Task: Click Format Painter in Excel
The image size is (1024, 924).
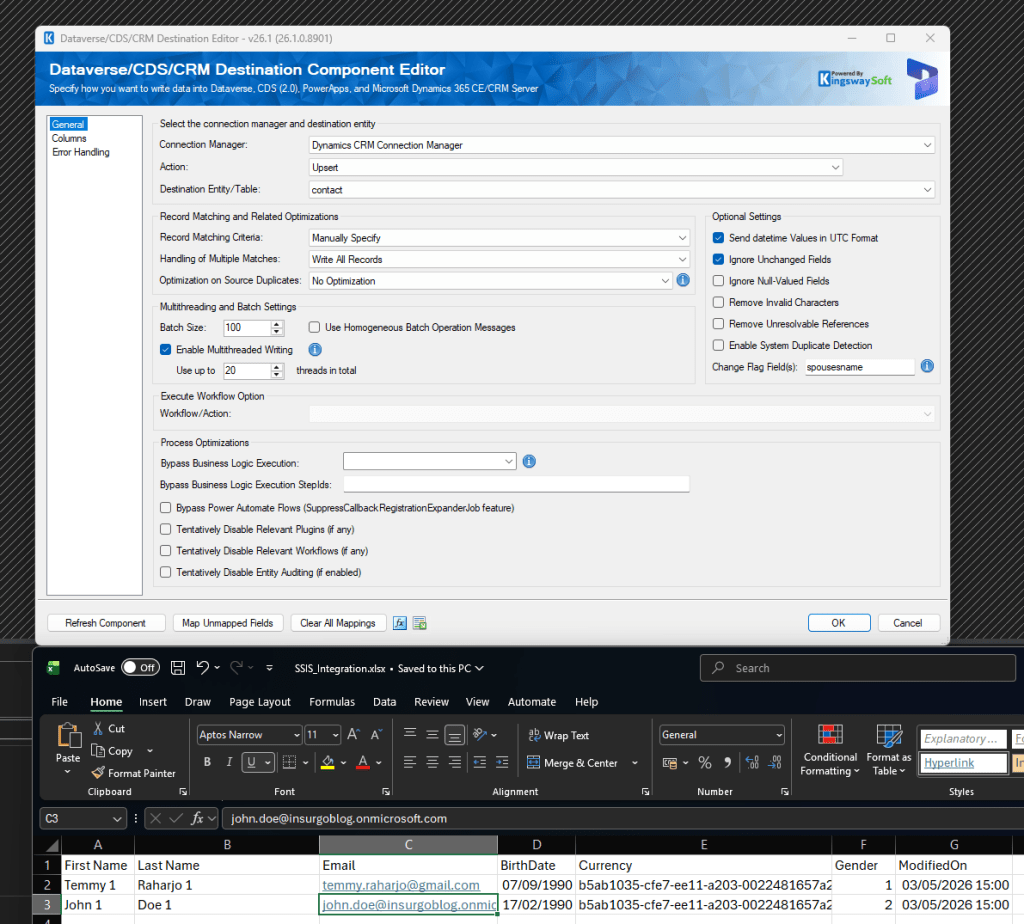Action: [134, 773]
